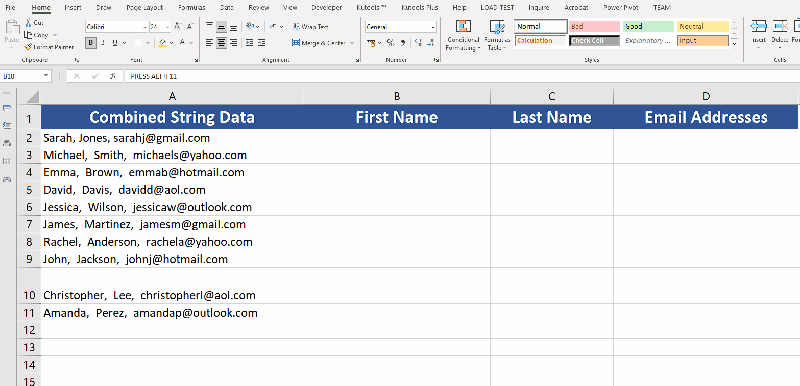Expand the cell styles gallery
The height and width of the screenshot is (386, 800).
click(735, 44)
